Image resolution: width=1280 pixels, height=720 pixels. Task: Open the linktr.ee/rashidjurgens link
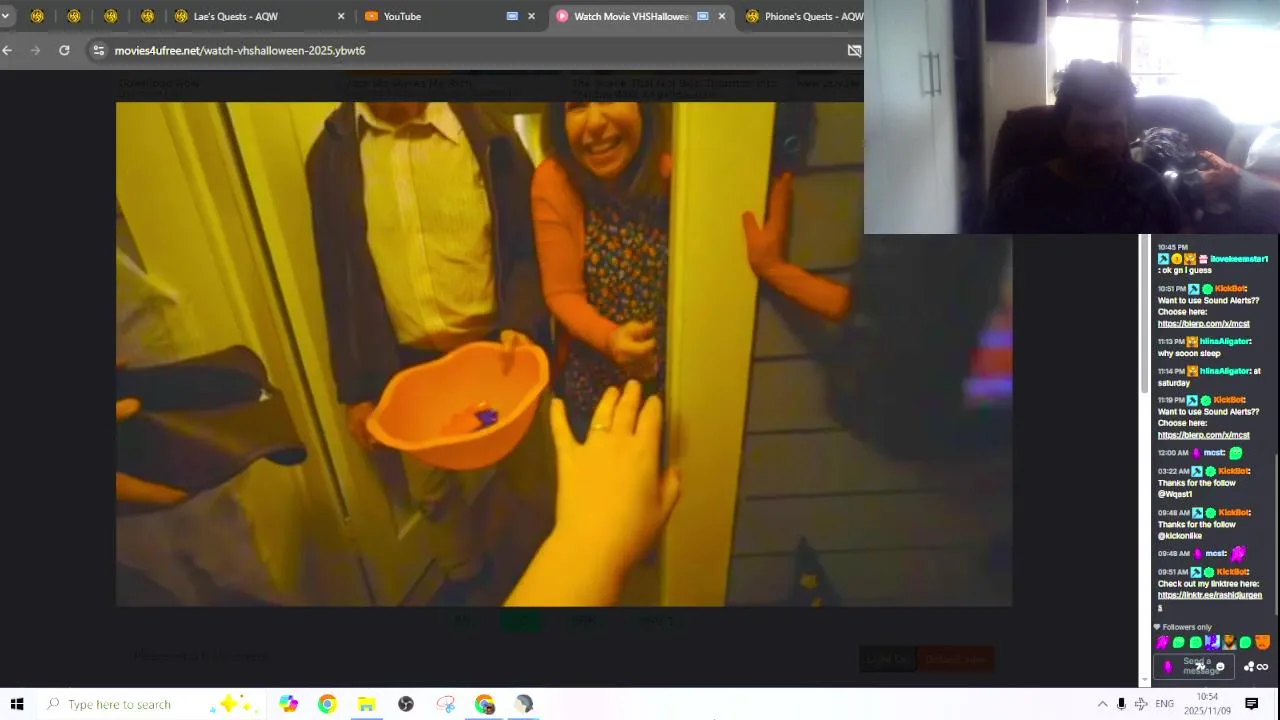pos(1209,601)
